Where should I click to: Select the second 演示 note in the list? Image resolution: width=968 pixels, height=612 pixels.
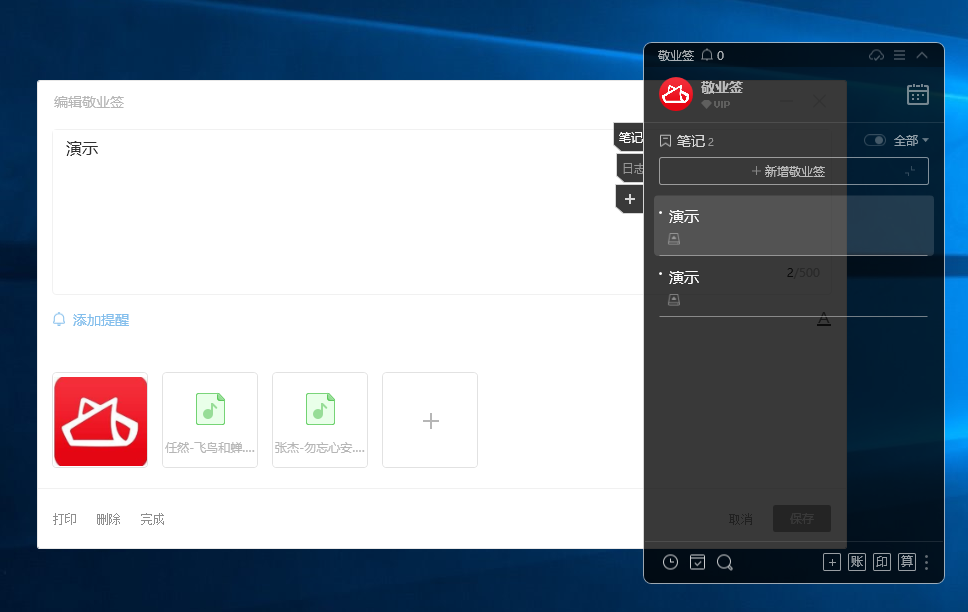(794, 287)
